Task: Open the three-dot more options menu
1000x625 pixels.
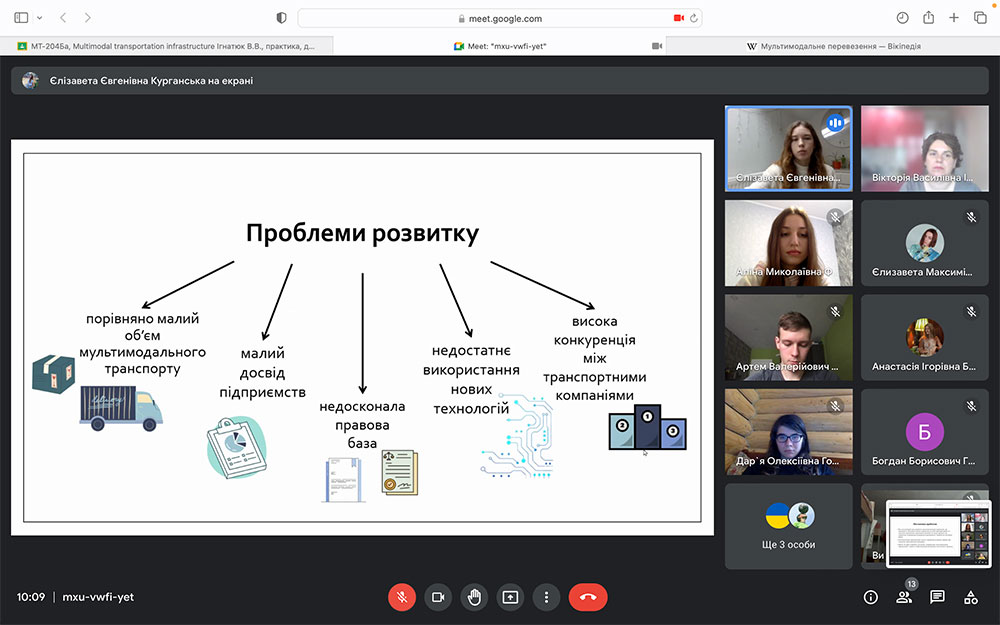Action: pyautogui.click(x=546, y=597)
